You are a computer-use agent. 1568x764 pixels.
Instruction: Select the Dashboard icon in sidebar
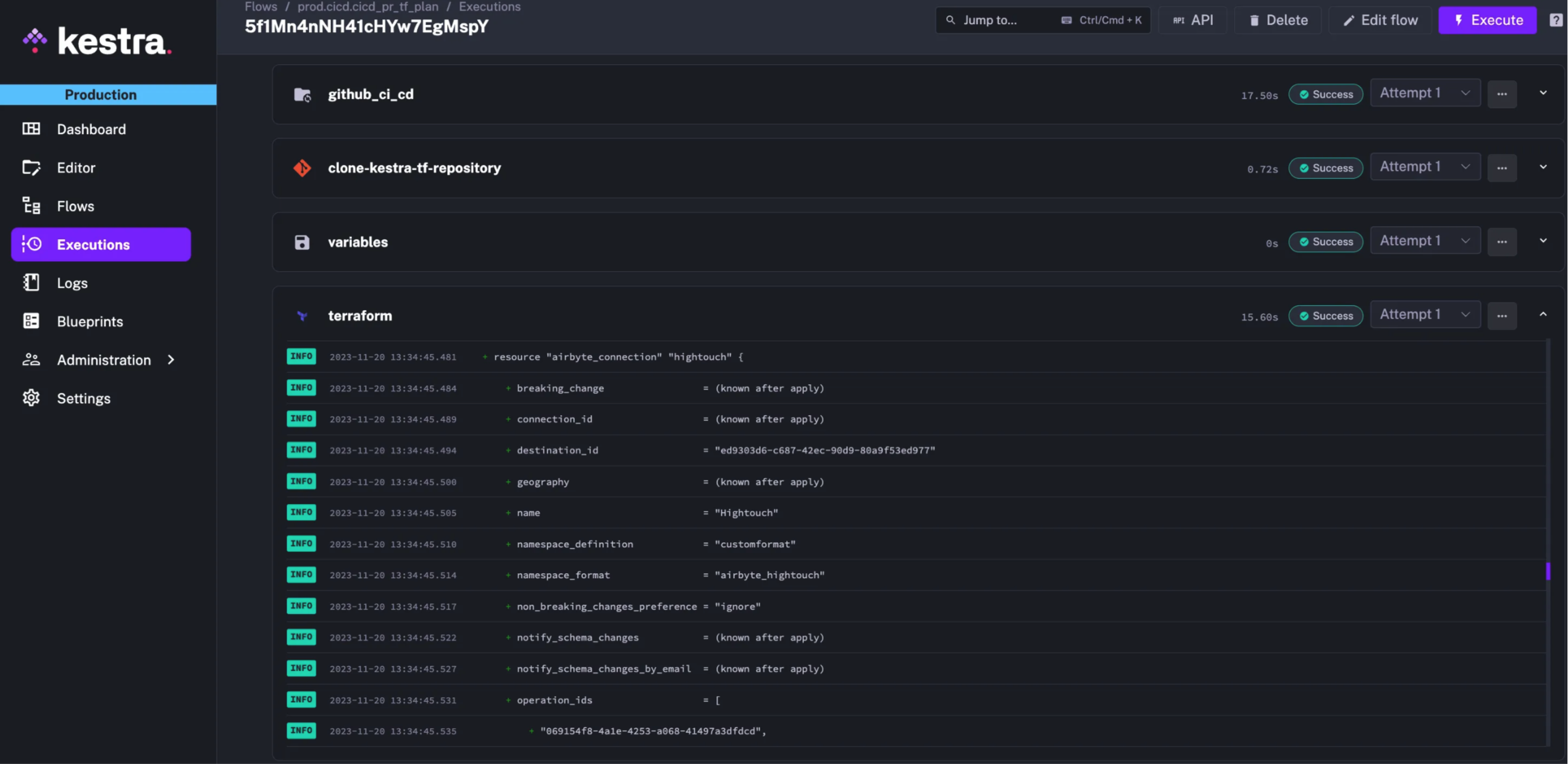coord(31,128)
